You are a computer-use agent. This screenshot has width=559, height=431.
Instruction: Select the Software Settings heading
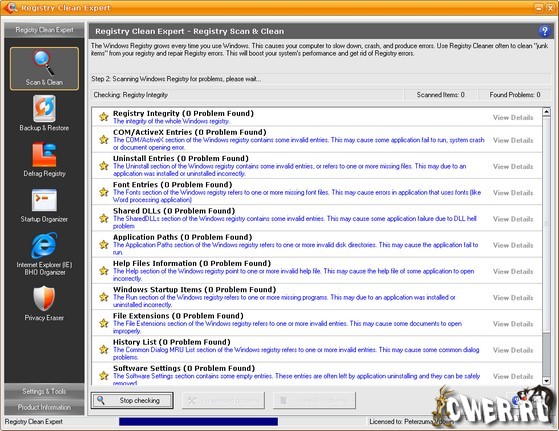pos(184,368)
